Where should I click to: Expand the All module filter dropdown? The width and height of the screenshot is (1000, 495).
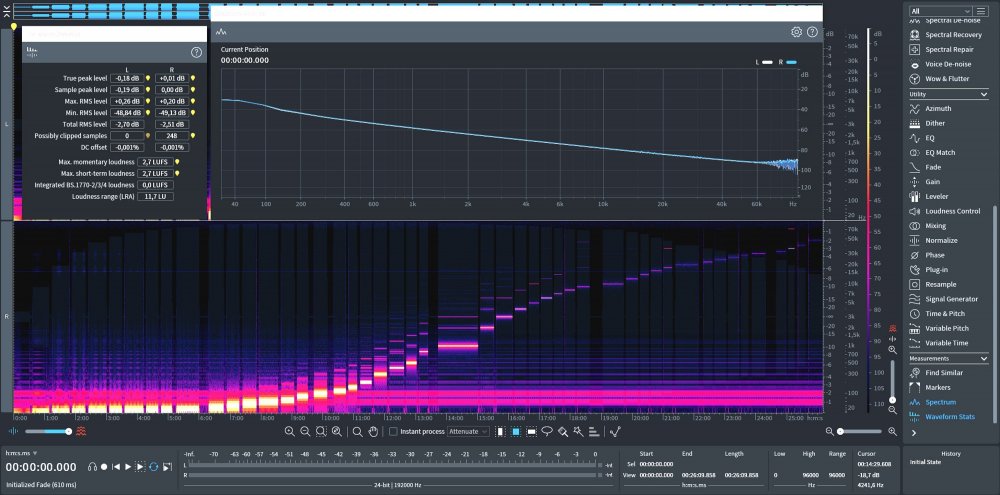pos(949,10)
